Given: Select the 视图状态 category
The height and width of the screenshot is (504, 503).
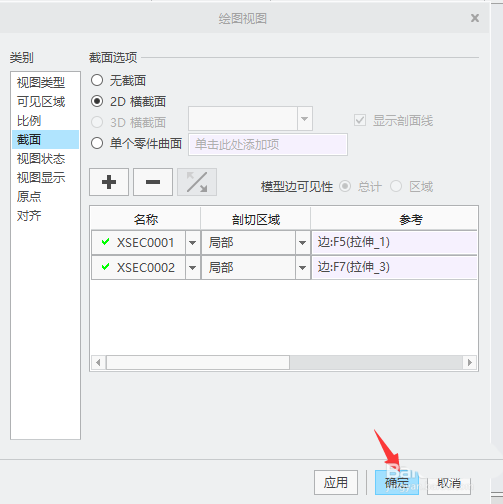Looking at the screenshot, I should pyautogui.click(x=45, y=158).
